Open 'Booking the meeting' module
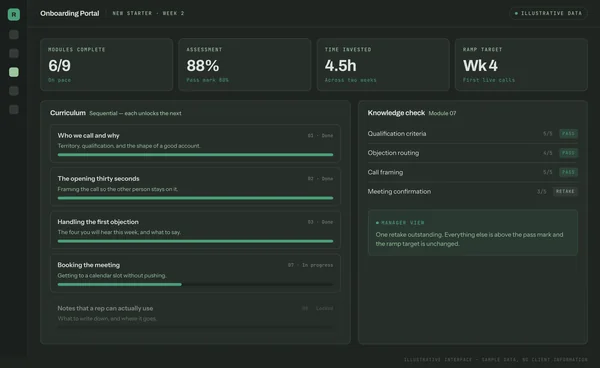This screenshot has width=600, height=368. point(195,273)
